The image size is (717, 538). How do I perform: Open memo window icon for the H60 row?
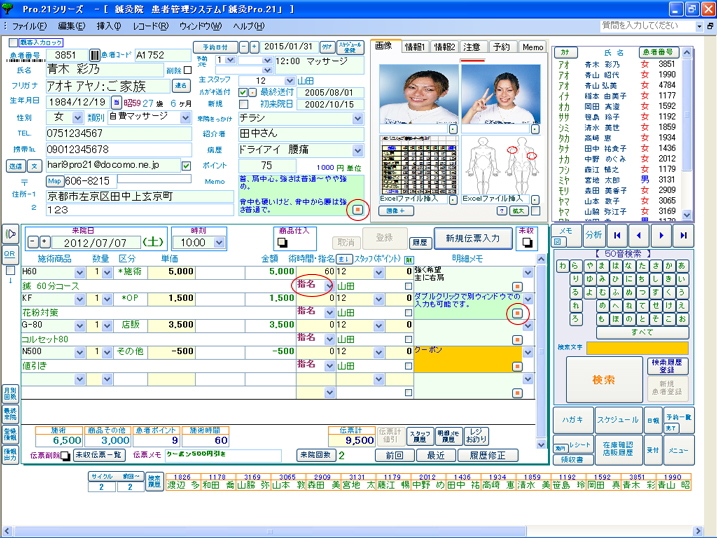point(517,287)
